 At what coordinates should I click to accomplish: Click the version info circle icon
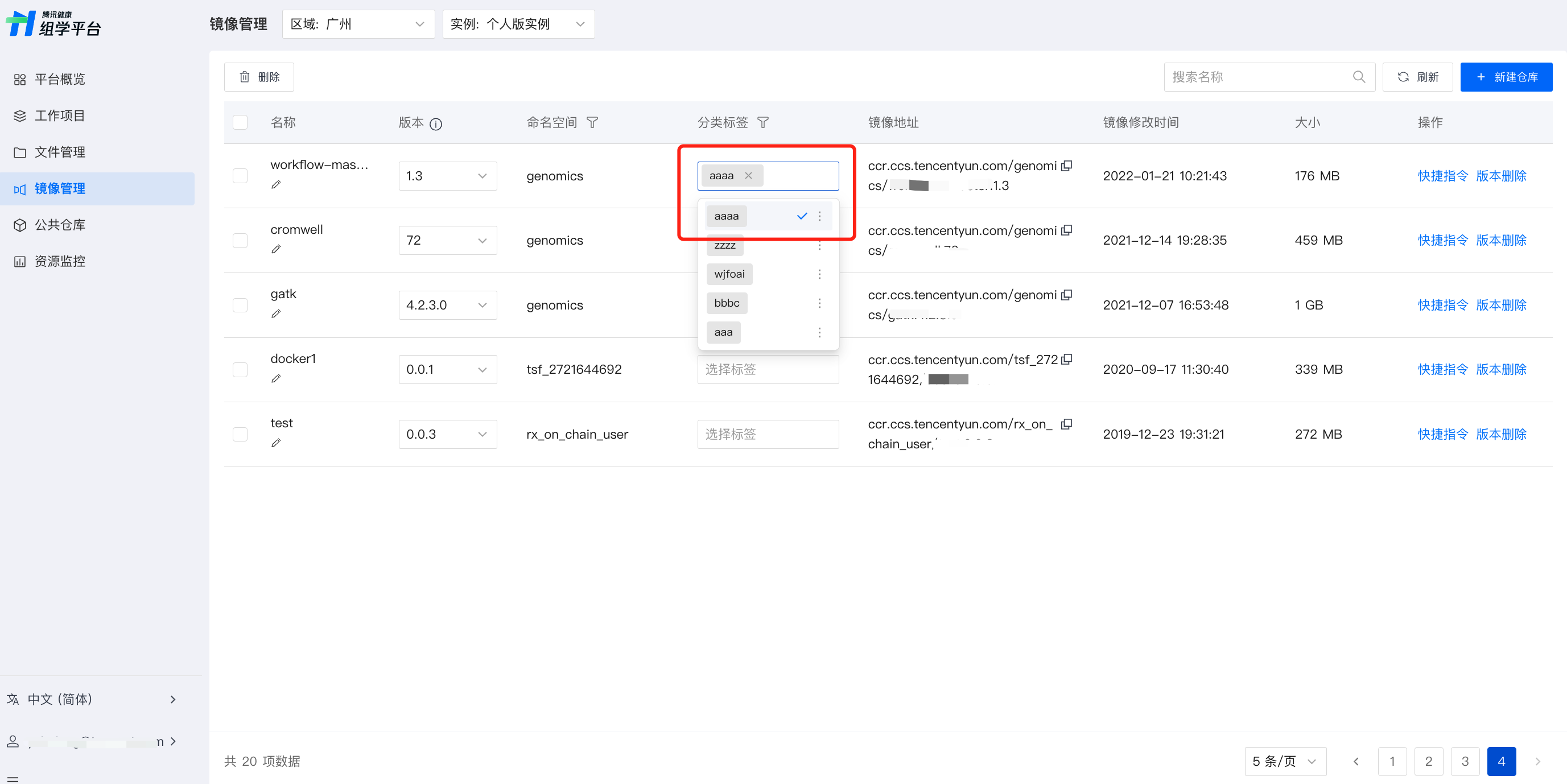point(435,124)
